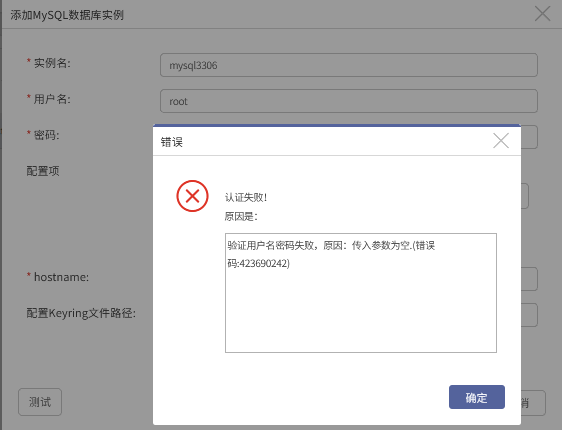This screenshot has height=430, width=562.
Task: Click the 认证失败! message text
Action: pyautogui.click(x=246, y=197)
